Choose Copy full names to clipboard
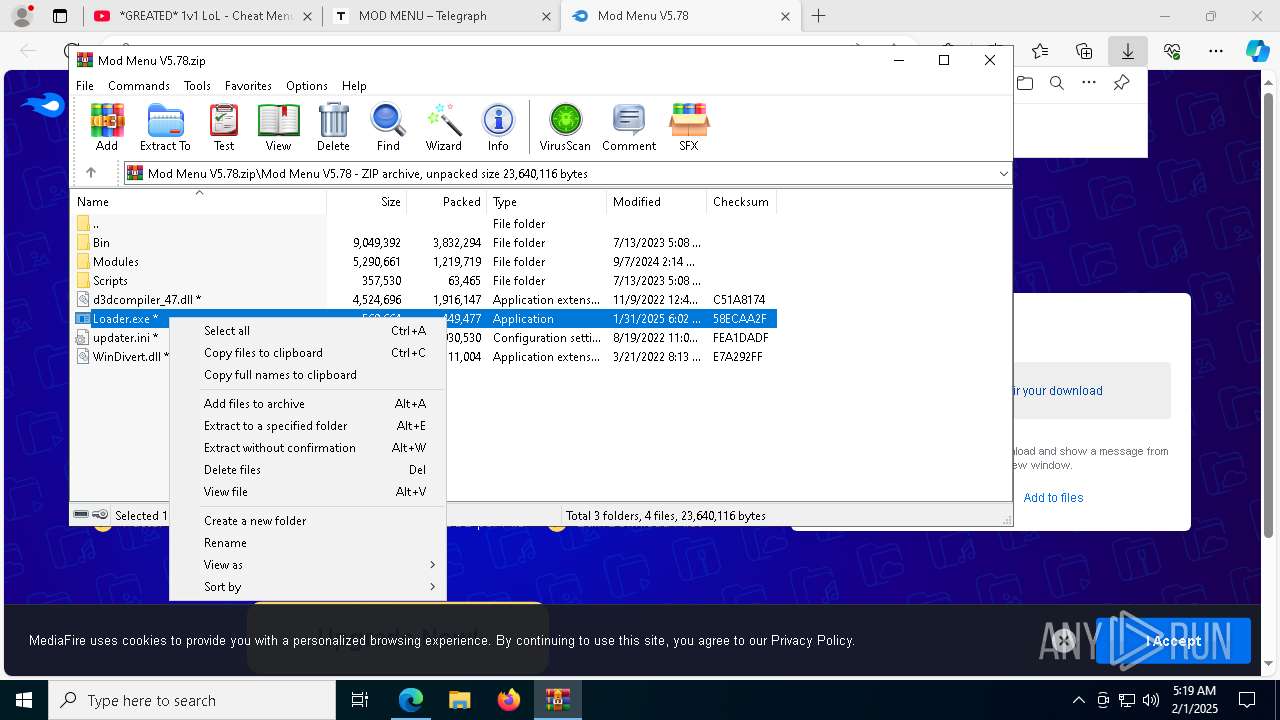This screenshot has height=720, width=1280. [308, 375]
